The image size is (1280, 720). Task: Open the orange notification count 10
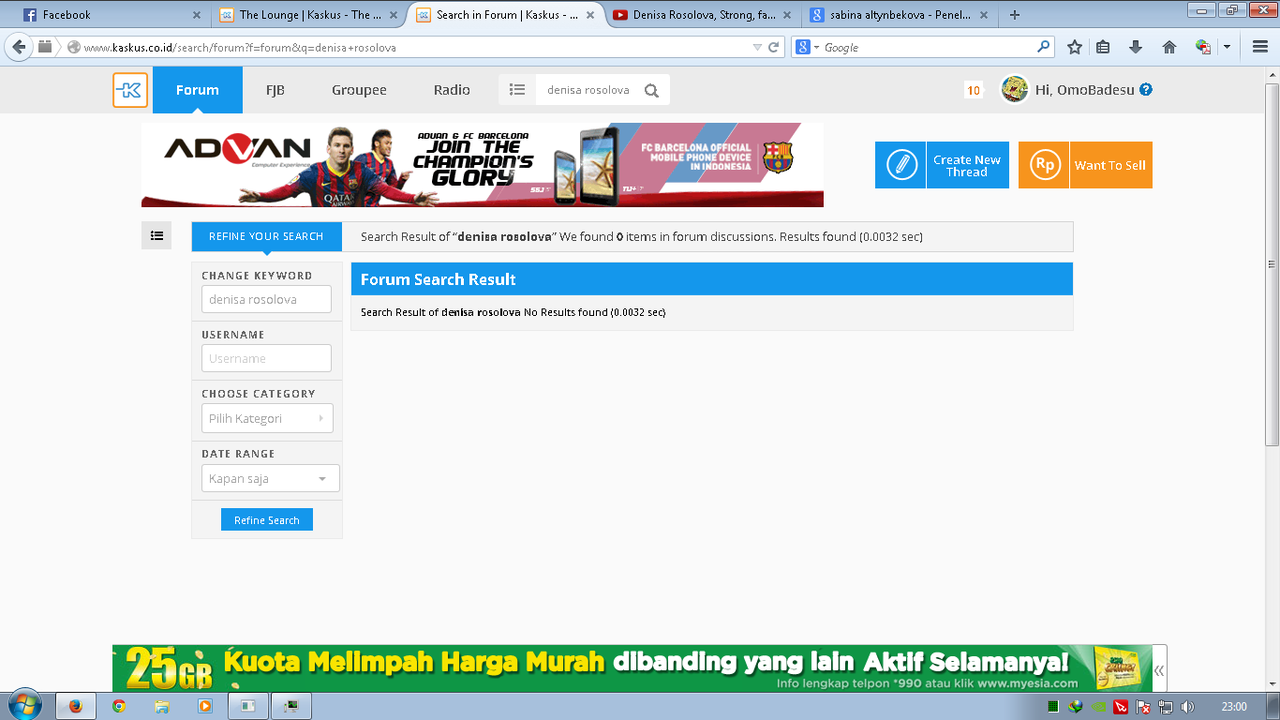(973, 91)
